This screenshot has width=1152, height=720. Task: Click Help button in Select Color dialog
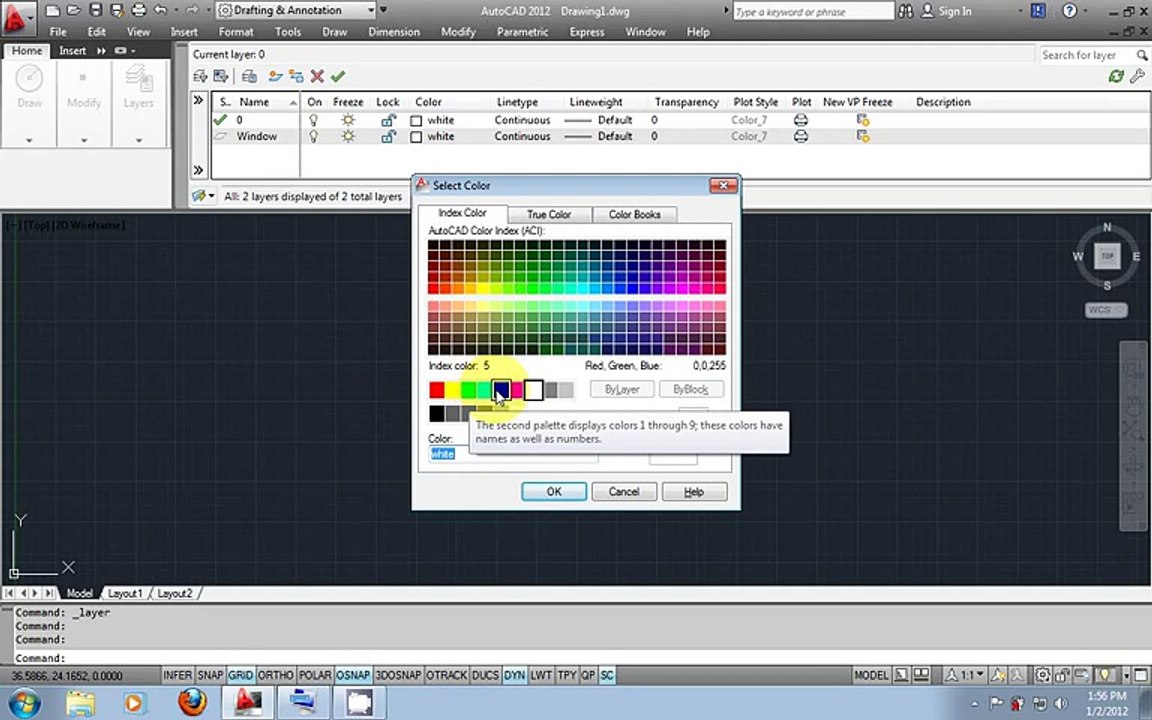[694, 492]
